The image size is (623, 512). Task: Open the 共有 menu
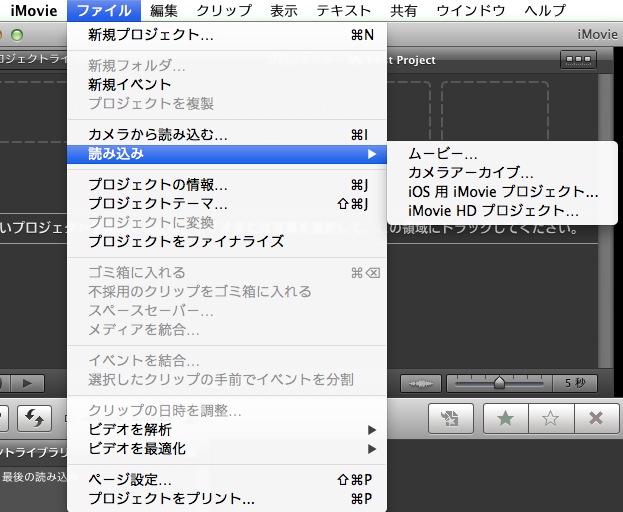403,10
